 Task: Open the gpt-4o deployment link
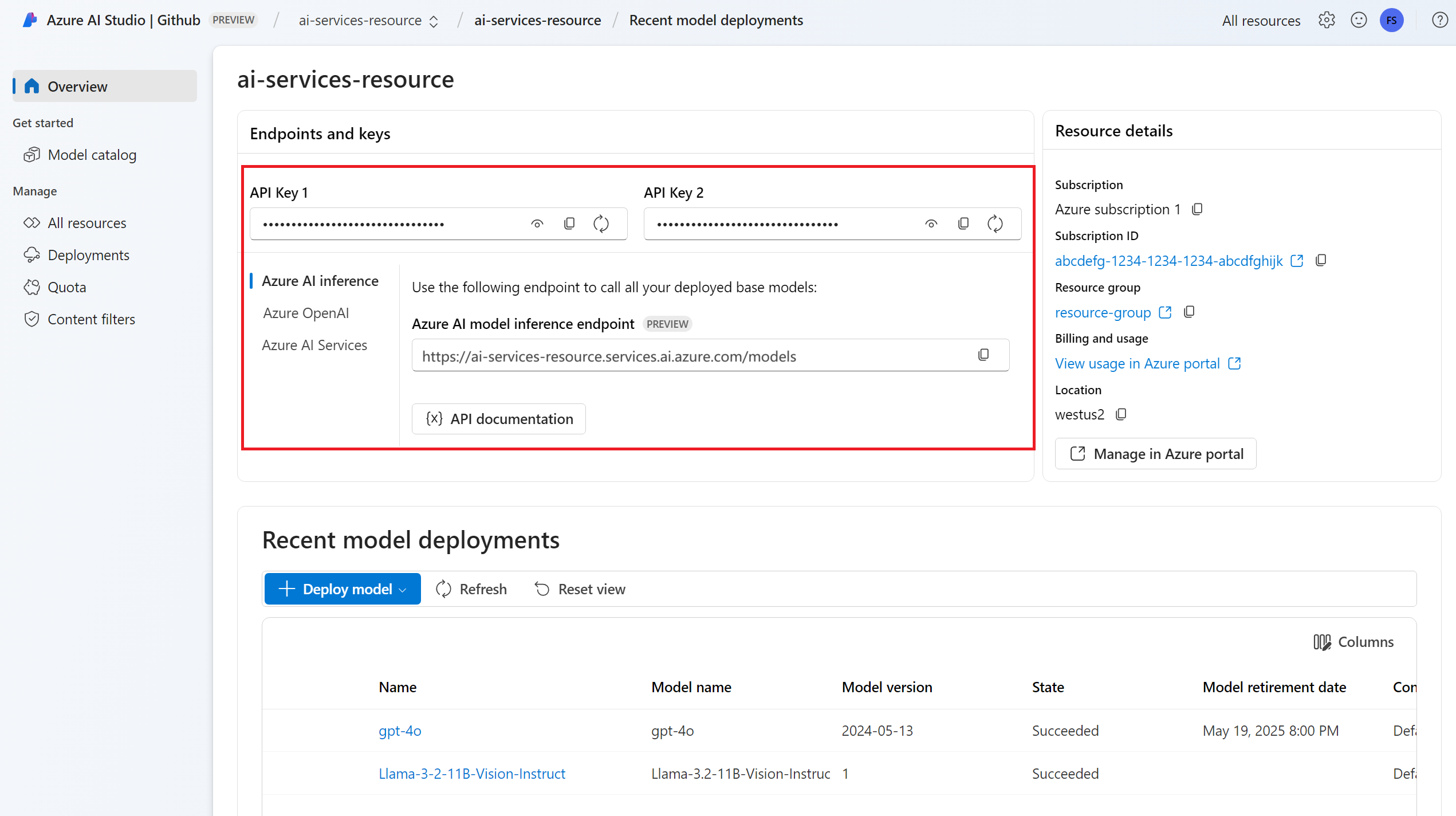tap(400, 731)
